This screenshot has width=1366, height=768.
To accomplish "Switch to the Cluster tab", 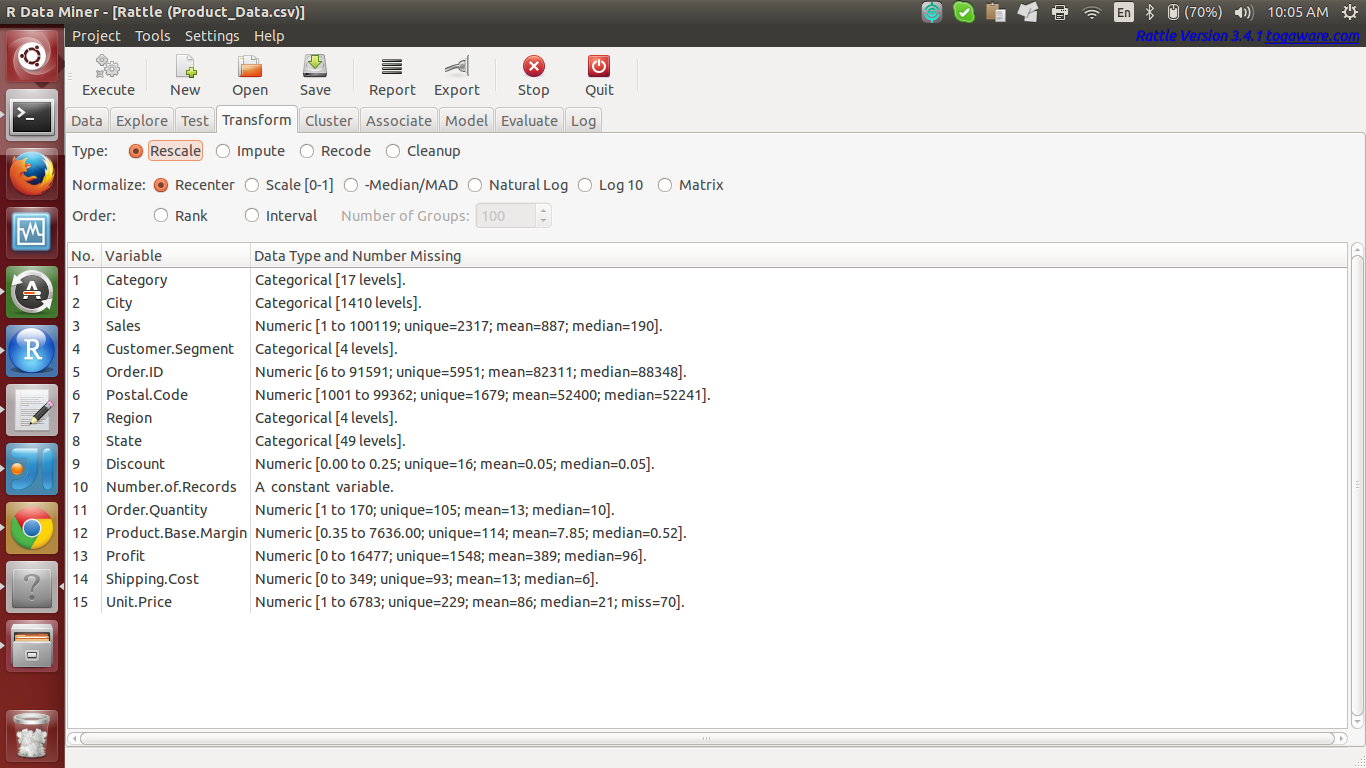I will tap(329, 121).
